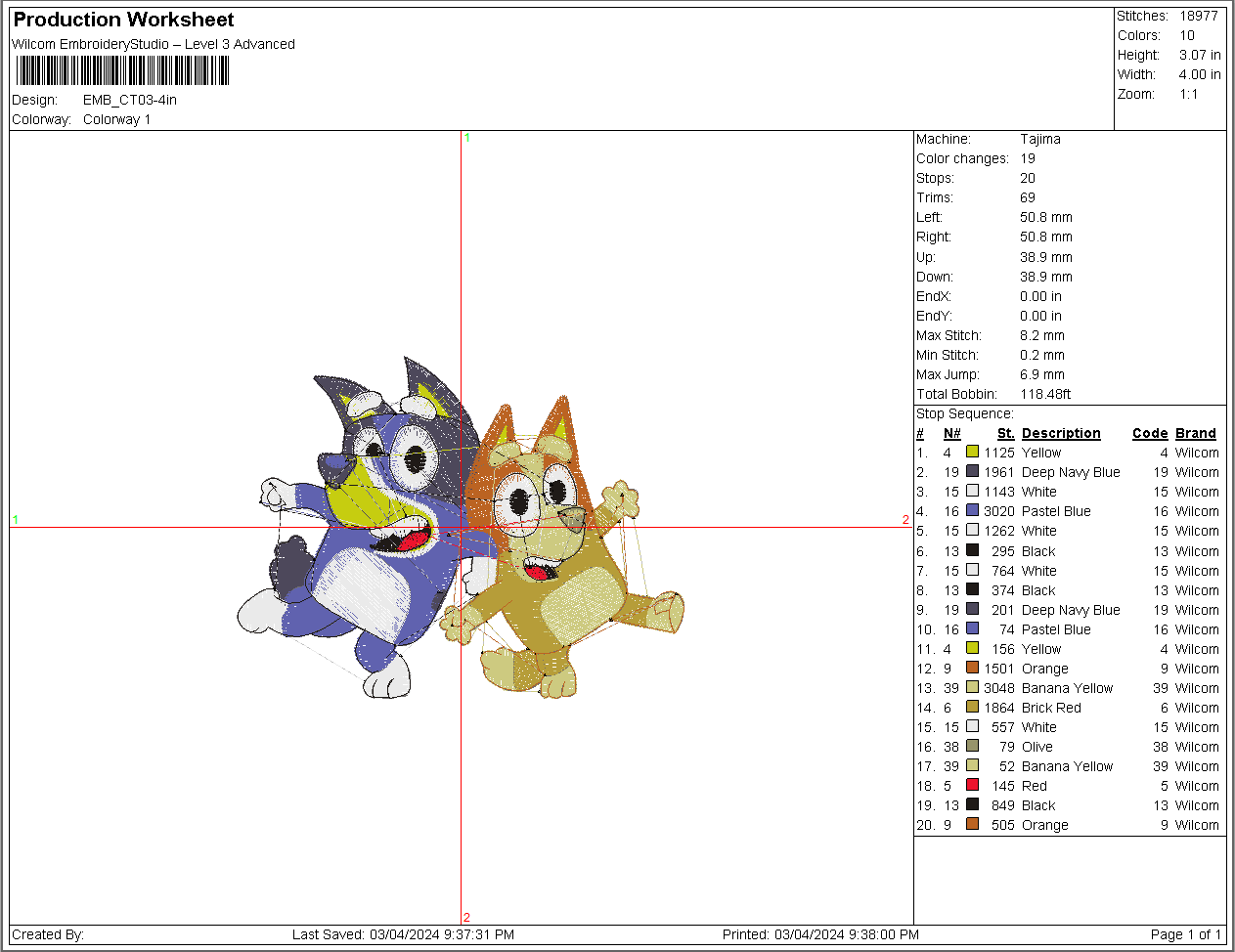Select the olive swatch in the 79 Olive row
The height and width of the screenshot is (952, 1235).
point(972,746)
